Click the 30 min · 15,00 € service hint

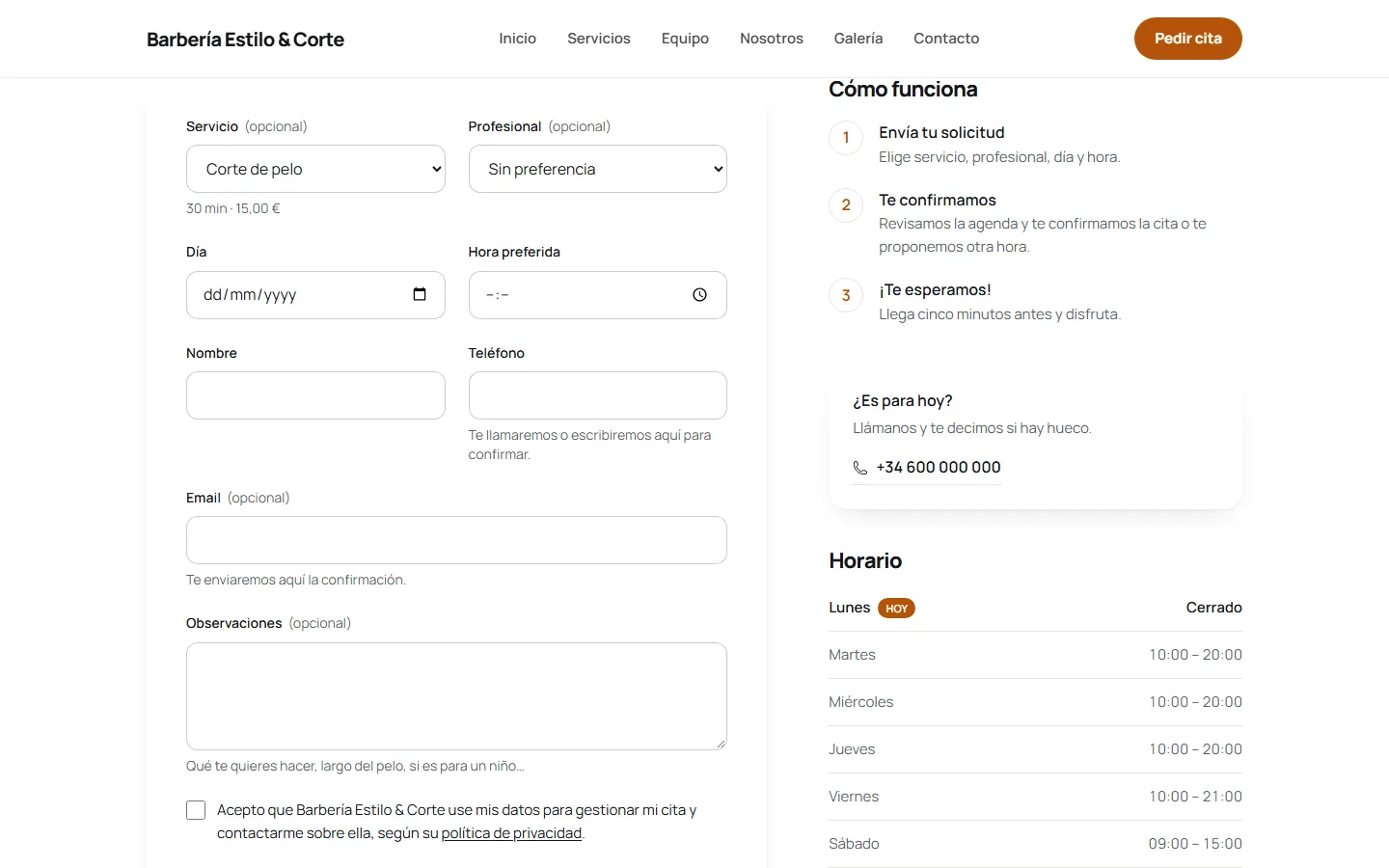point(233,208)
